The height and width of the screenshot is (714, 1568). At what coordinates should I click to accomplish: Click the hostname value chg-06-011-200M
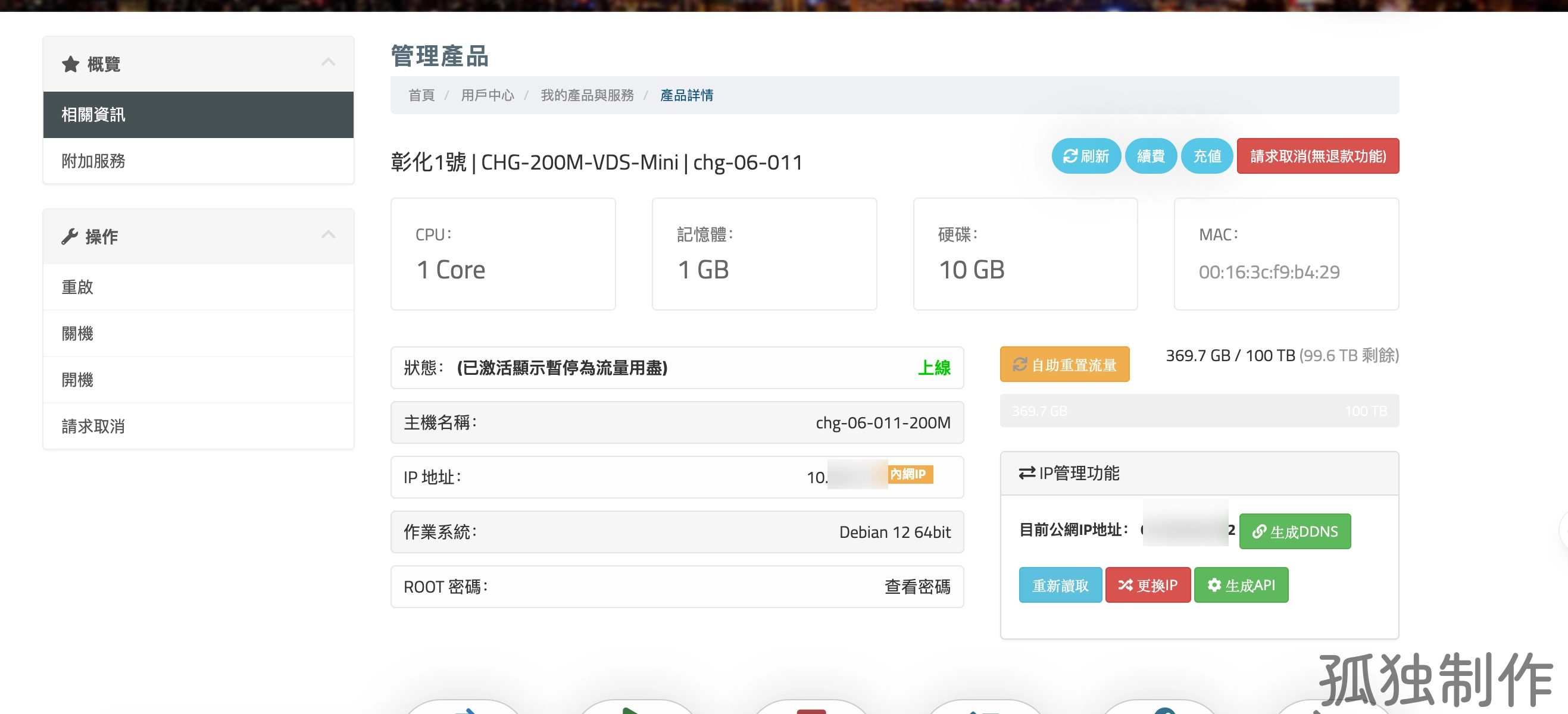pyautogui.click(x=883, y=422)
